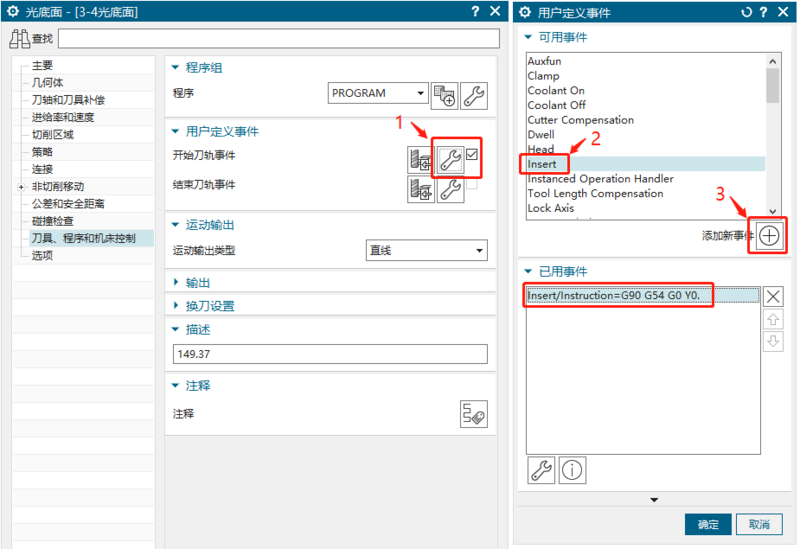Select 切削区域 in the tree
This screenshot has width=800, height=549.
click(53, 135)
